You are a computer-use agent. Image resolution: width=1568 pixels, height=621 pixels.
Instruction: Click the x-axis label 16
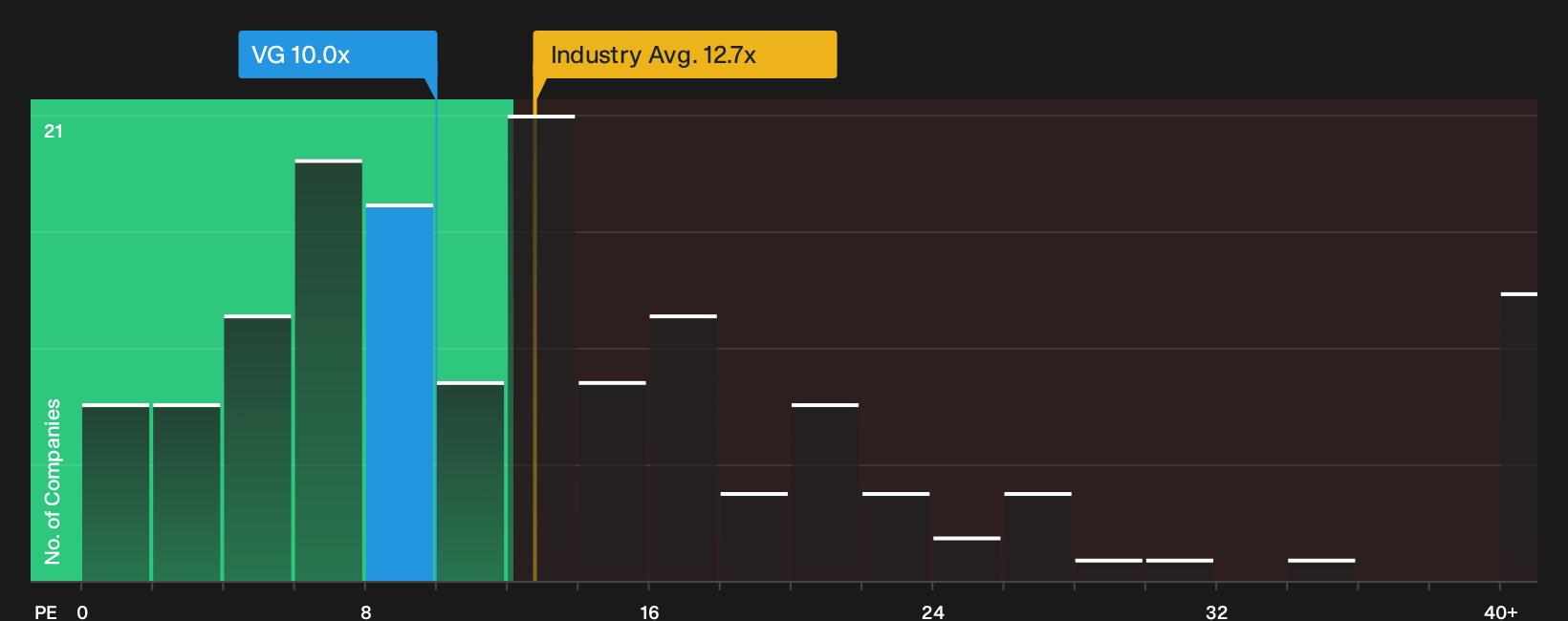click(649, 611)
